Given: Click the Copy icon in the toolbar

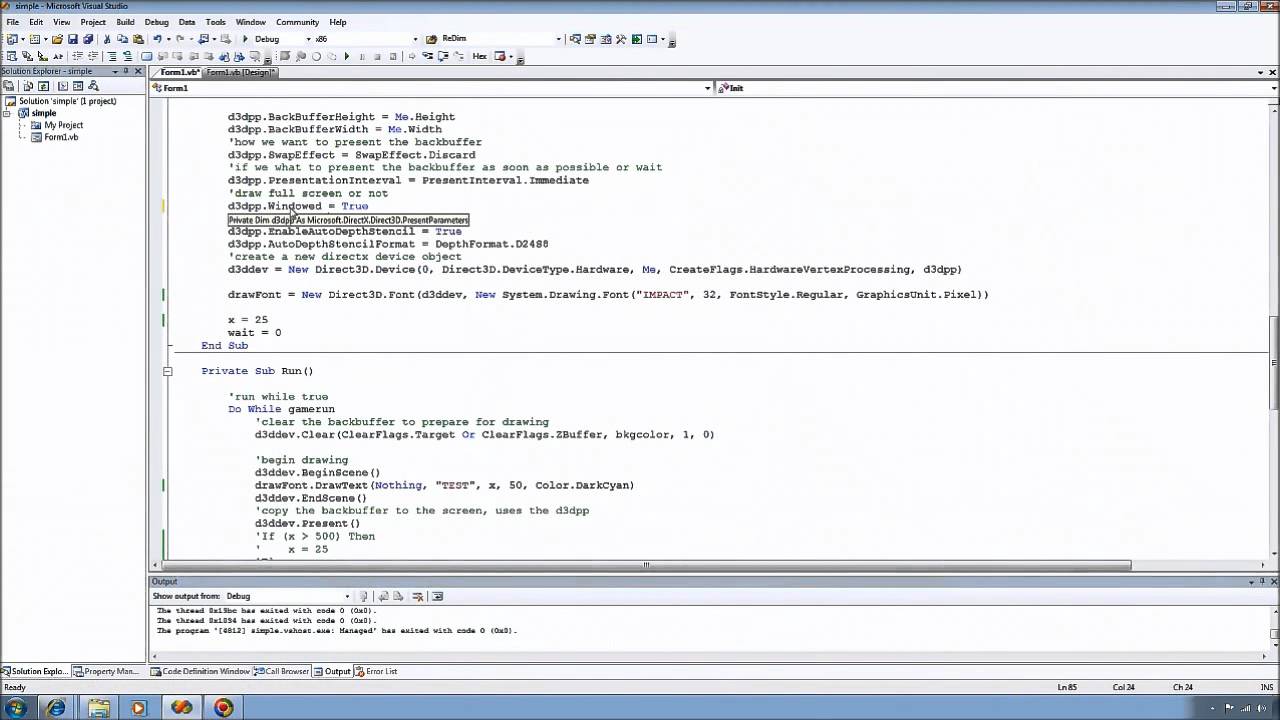Looking at the screenshot, I should (x=122, y=39).
